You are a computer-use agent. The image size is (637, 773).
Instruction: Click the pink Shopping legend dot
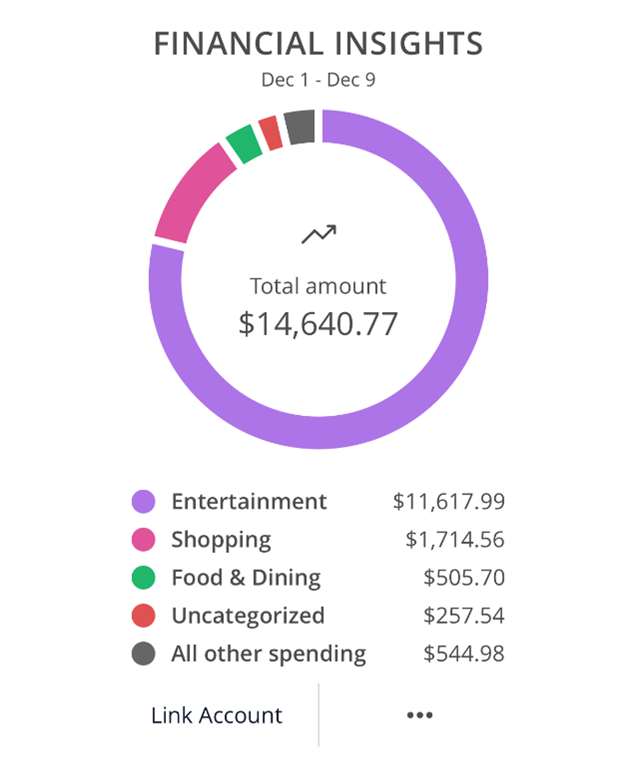coord(144,540)
